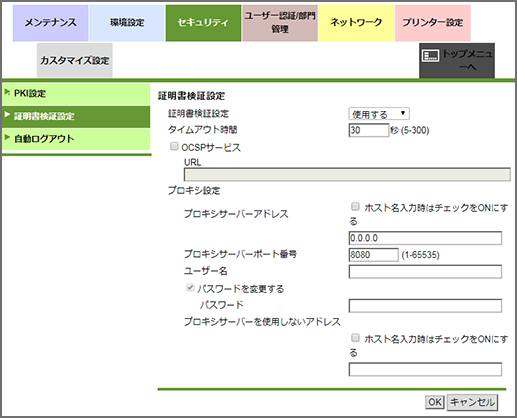
Task: Open the メンテナンス tab
Action: coord(50,23)
